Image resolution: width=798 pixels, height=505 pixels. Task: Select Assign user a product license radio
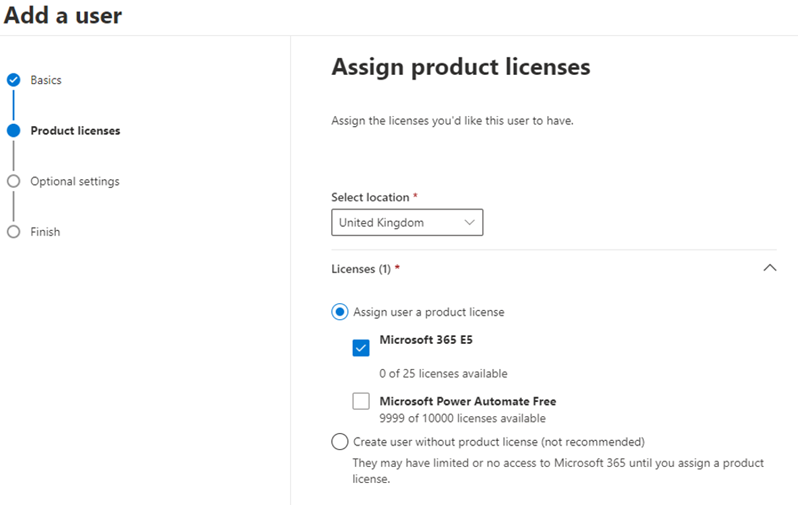tap(340, 312)
